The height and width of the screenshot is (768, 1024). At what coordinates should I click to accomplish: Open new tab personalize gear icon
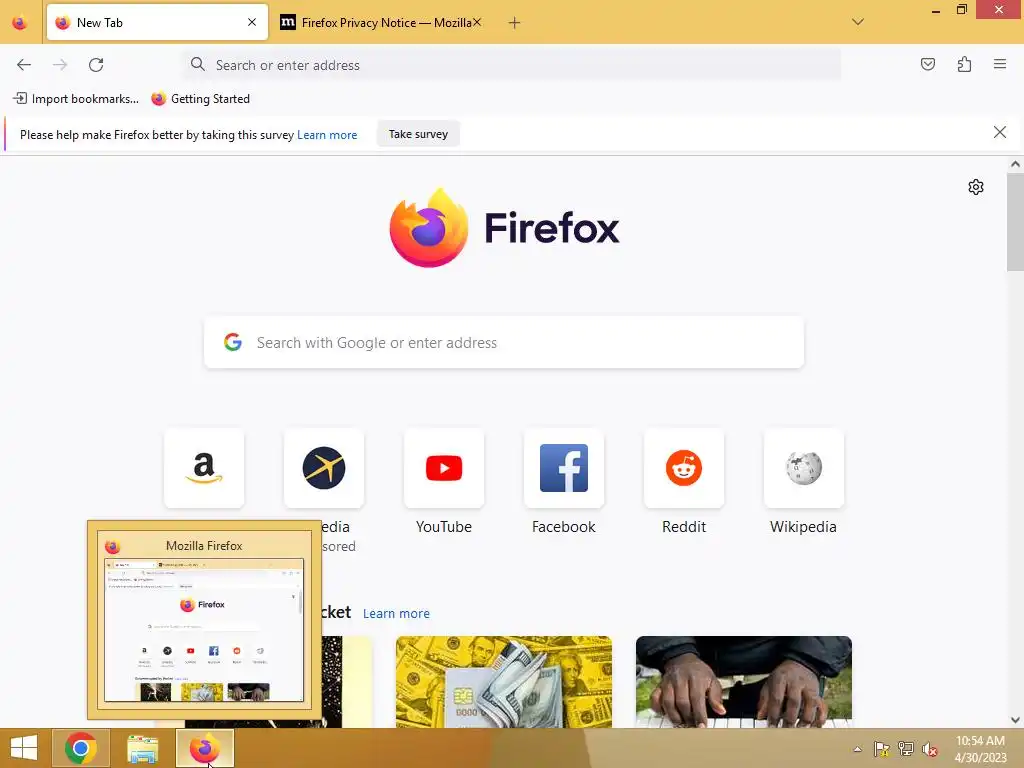point(976,187)
